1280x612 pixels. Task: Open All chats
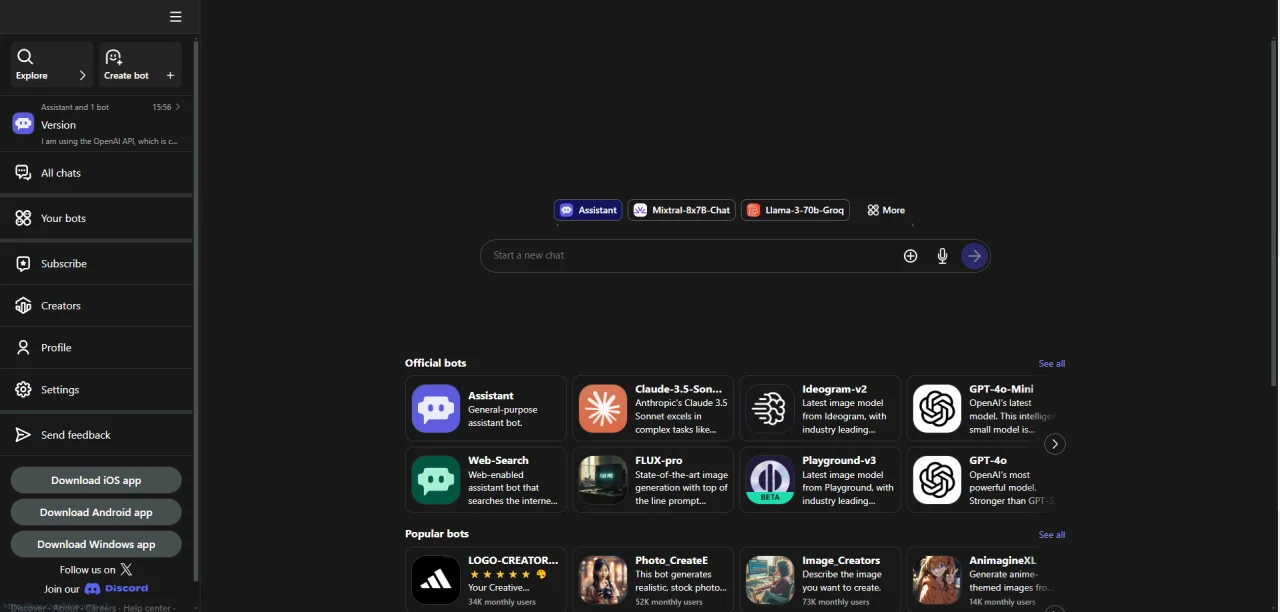point(96,173)
